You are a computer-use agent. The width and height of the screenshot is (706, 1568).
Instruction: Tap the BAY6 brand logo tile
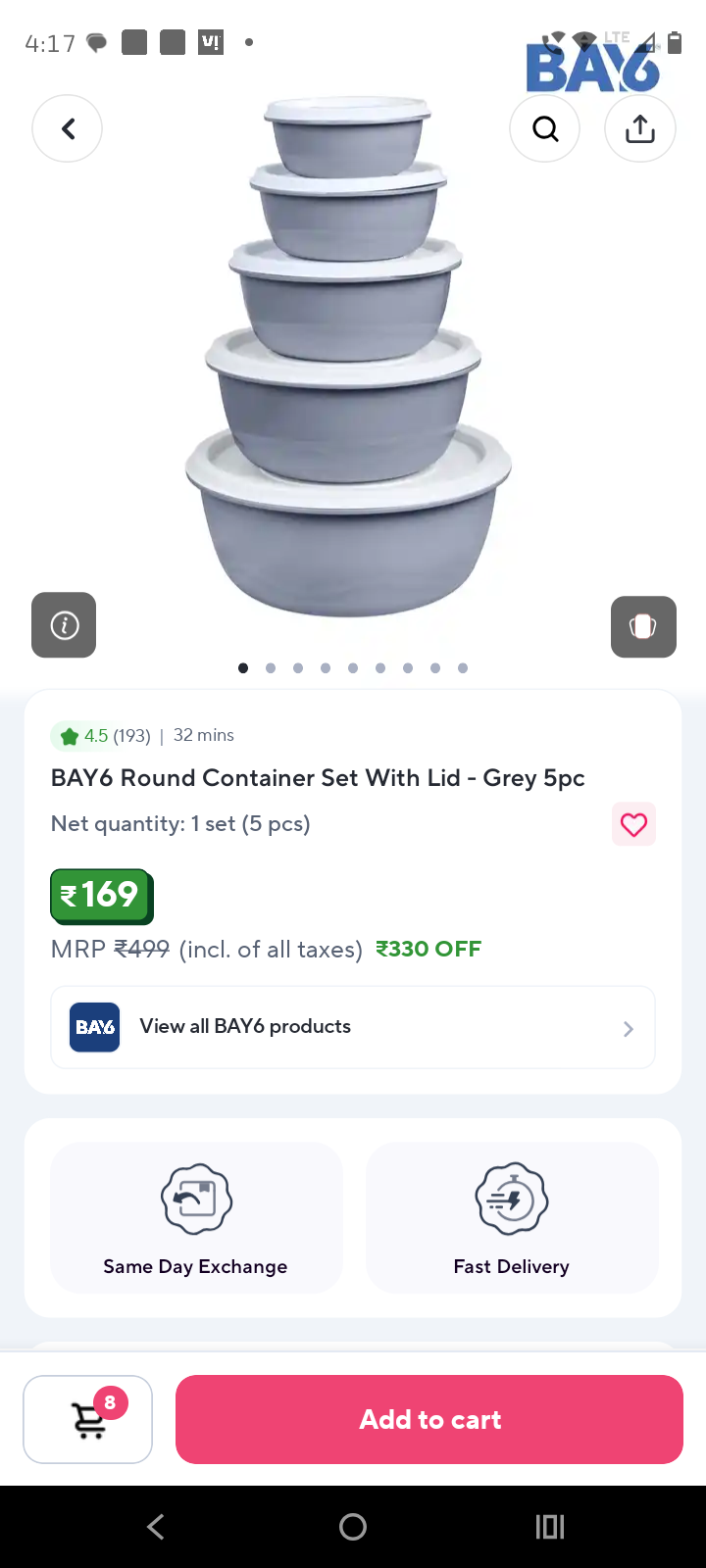tap(95, 1027)
